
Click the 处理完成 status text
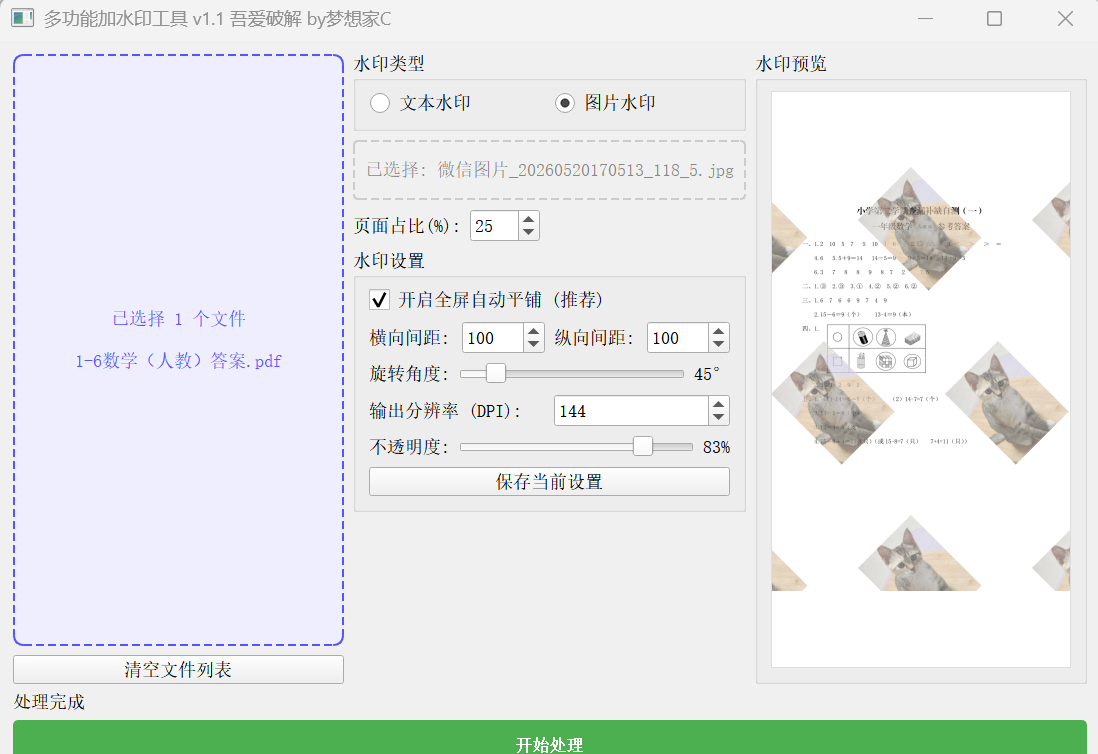[49, 701]
